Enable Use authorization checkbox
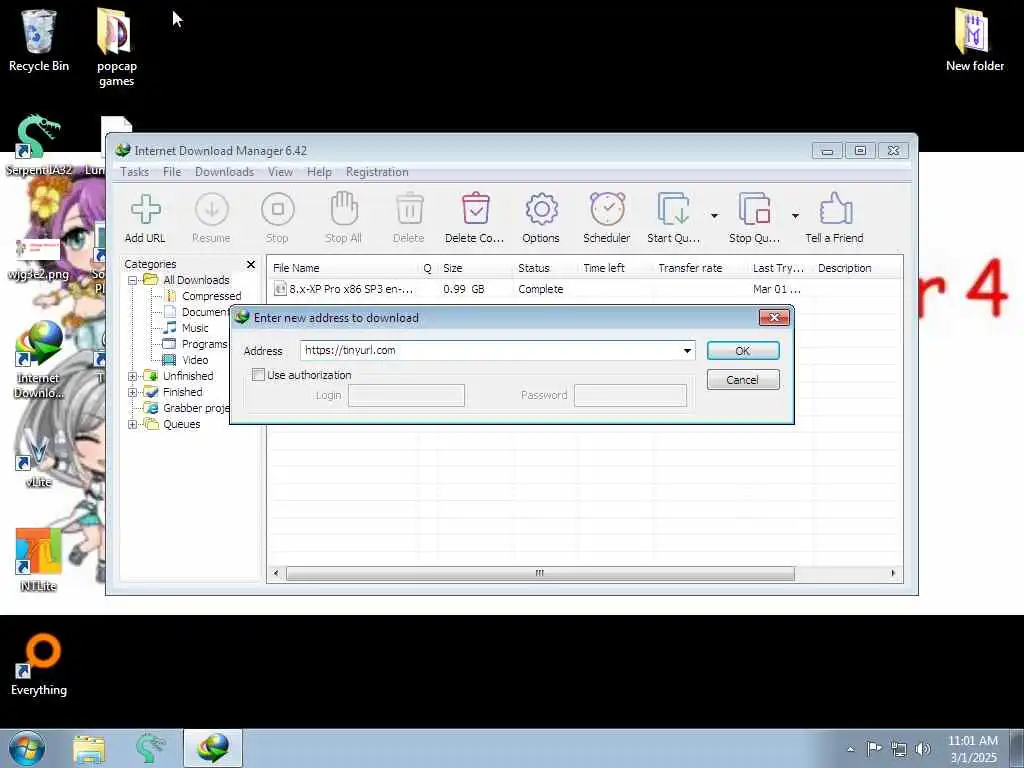The width and height of the screenshot is (1024, 768). click(259, 375)
